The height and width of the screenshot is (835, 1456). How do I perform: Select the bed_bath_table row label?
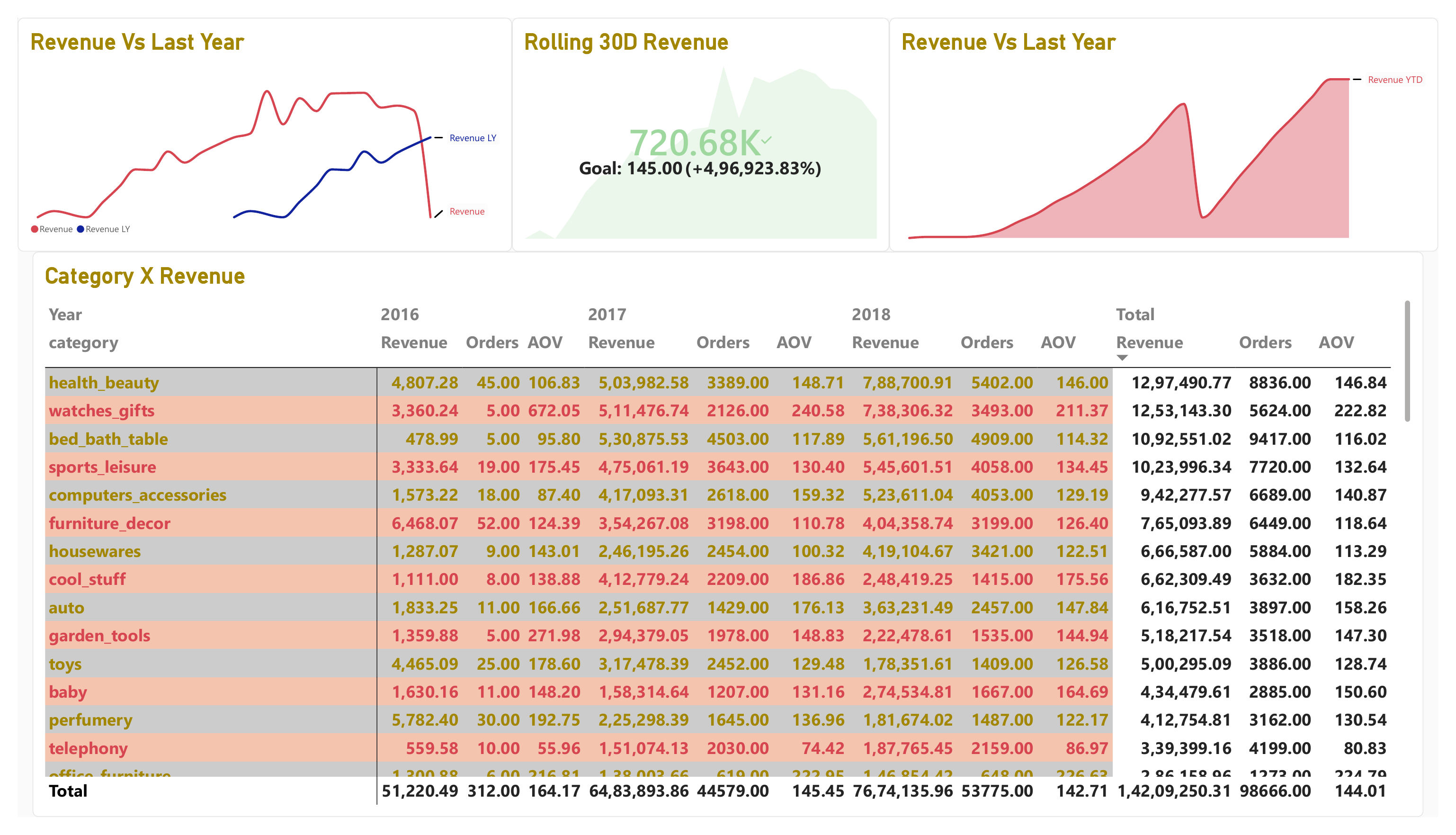tap(108, 439)
